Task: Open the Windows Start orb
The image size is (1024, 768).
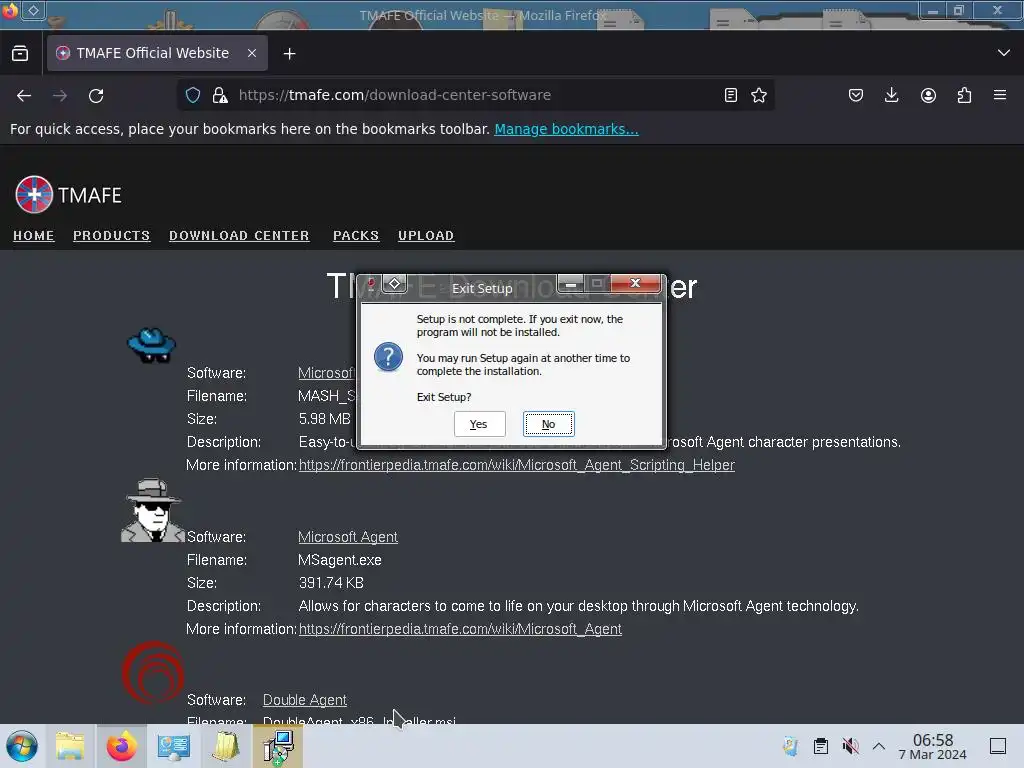Action: pyautogui.click(x=22, y=746)
